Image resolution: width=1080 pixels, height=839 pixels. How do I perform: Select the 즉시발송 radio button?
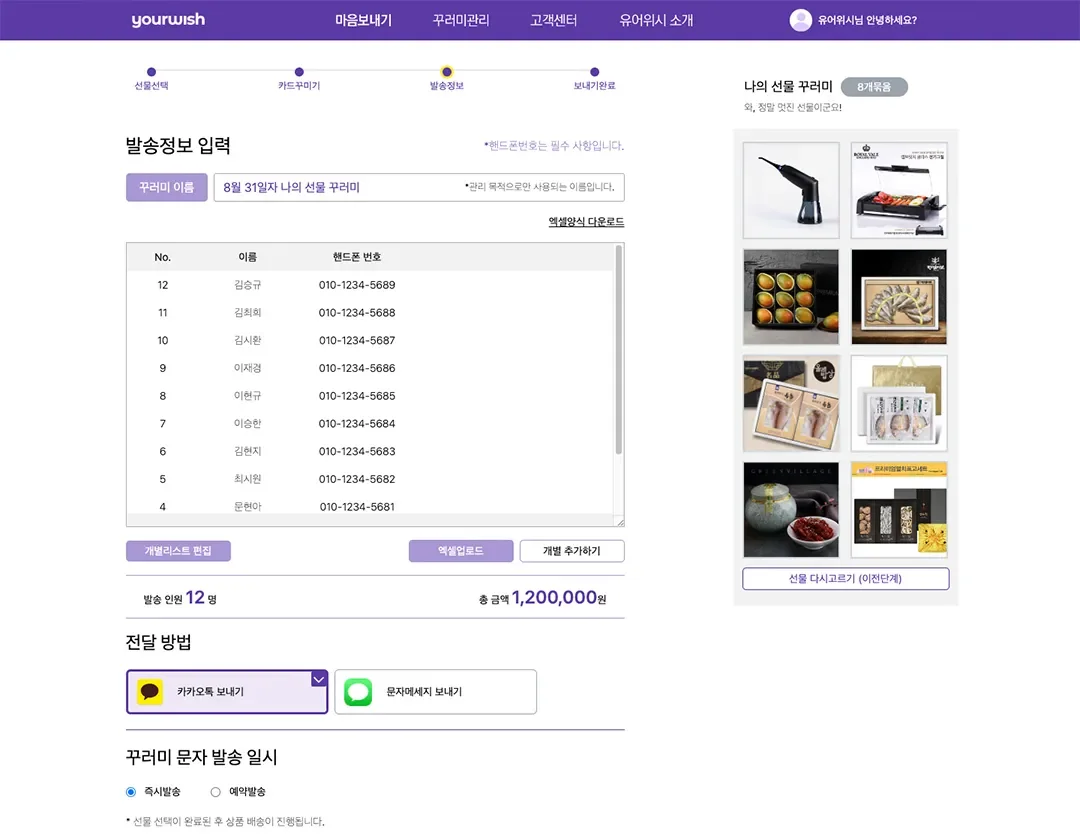(x=130, y=791)
